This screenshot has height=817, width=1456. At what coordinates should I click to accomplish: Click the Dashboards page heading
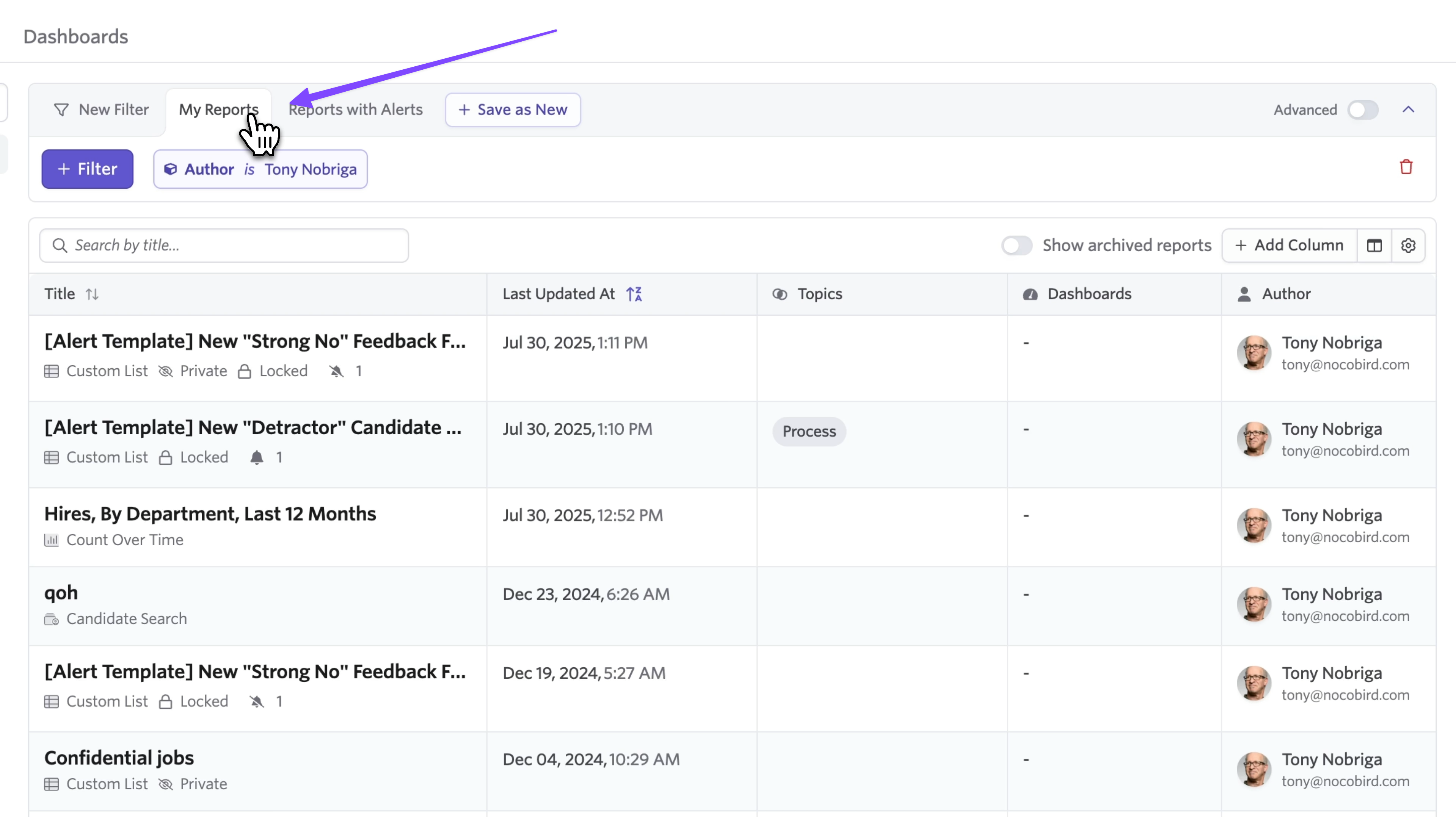tap(76, 37)
